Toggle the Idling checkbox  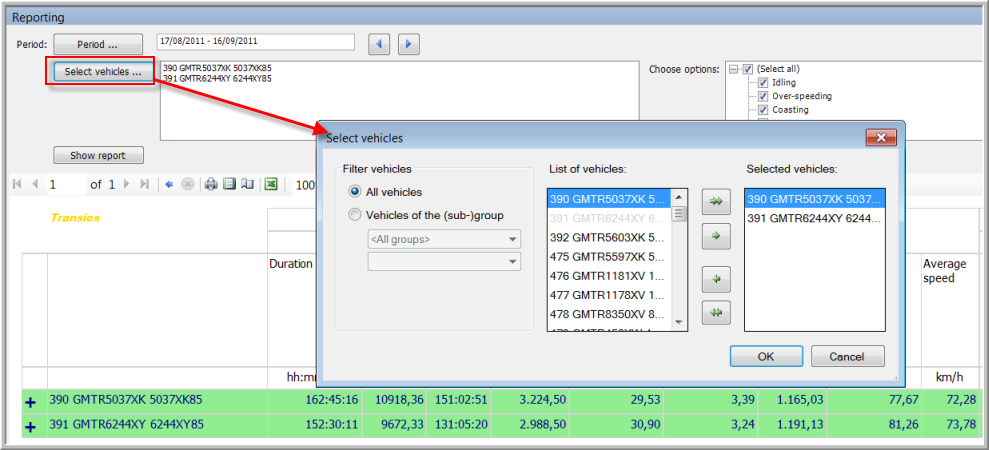(762, 83)
